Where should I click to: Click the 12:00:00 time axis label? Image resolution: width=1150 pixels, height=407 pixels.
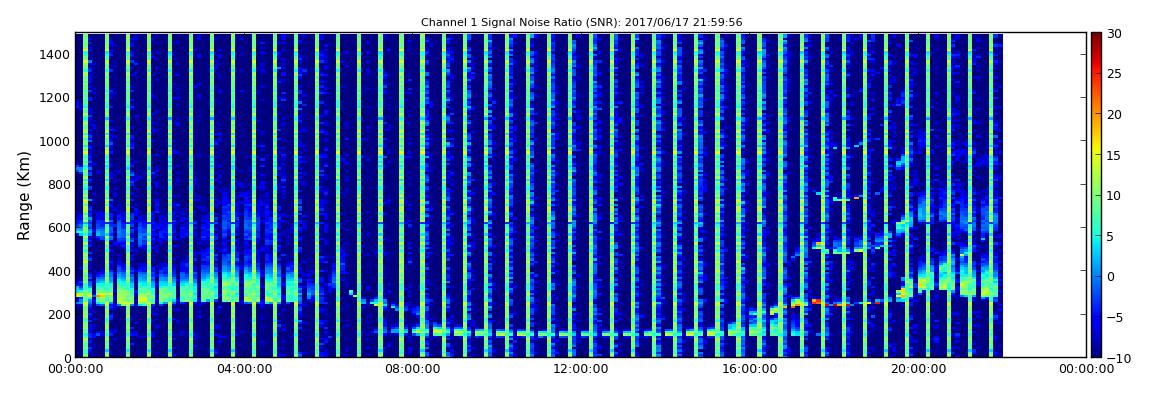pyautogui.click(x=580, y=370)
